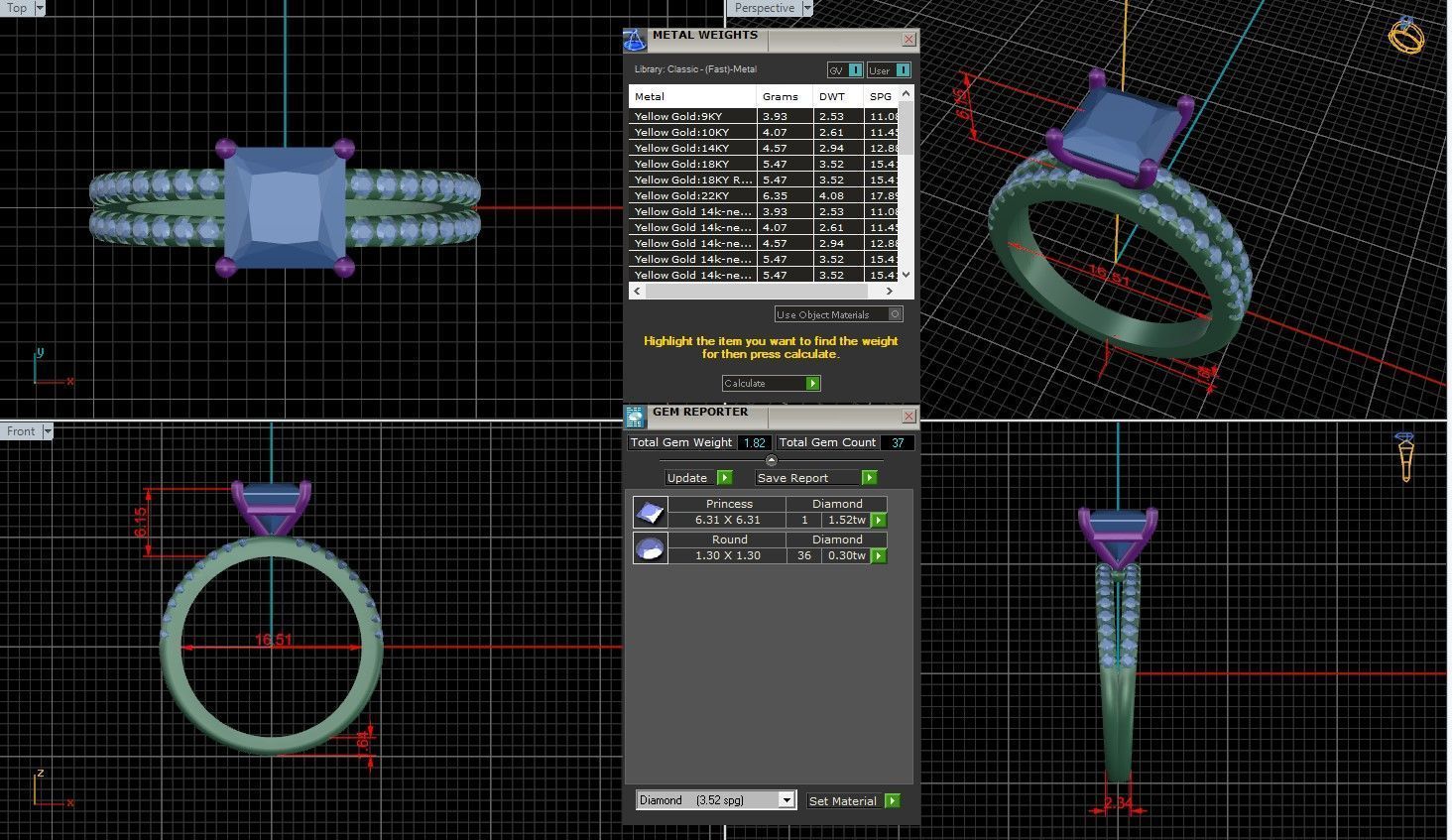Image resolution: width=1452 pixels, height=840 pixels.
Task: Click the 1.30 X 1.30 size cell
Action: click(x=728, y=555)
